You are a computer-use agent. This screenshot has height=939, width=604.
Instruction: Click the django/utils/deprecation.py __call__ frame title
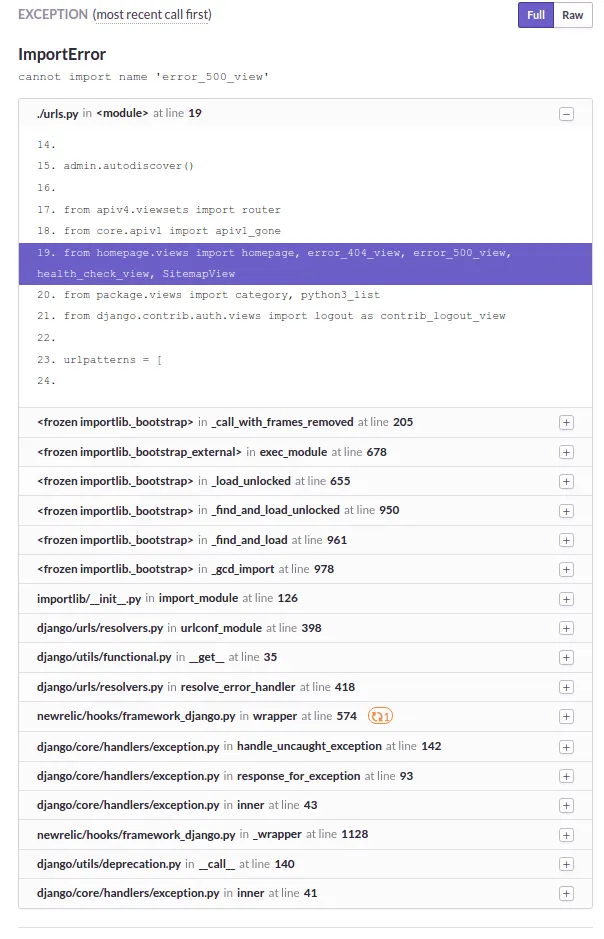[x=166, y=864]
